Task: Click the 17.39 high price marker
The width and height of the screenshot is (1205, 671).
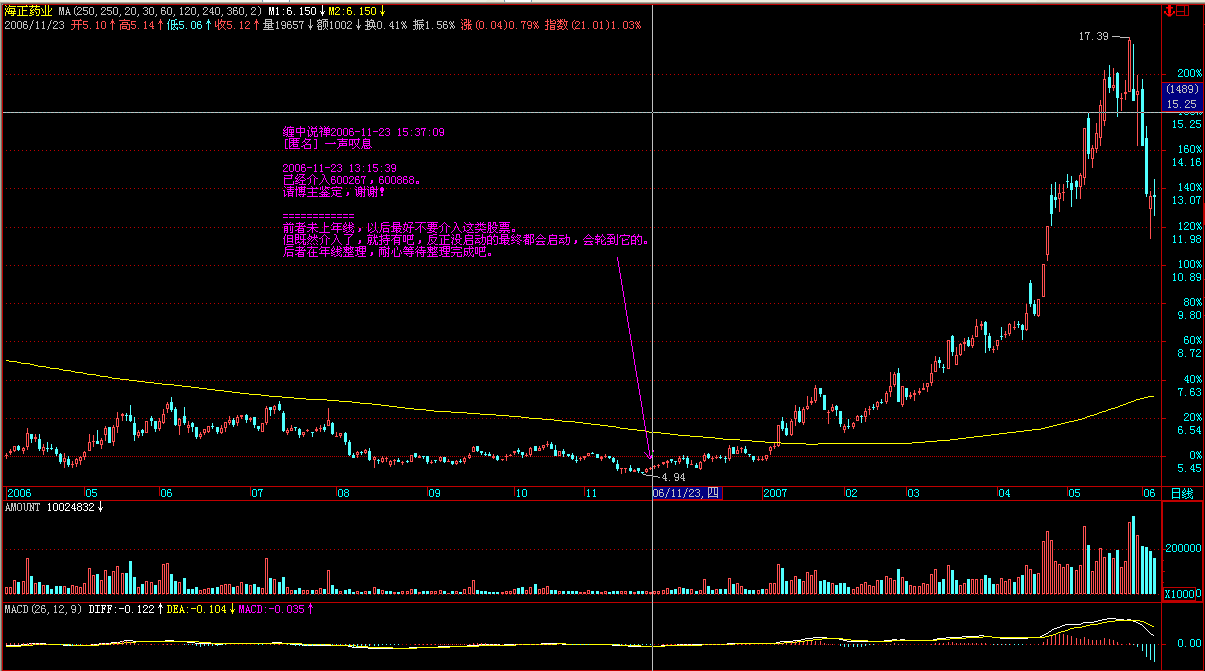Action: [x=1093, y=36]
